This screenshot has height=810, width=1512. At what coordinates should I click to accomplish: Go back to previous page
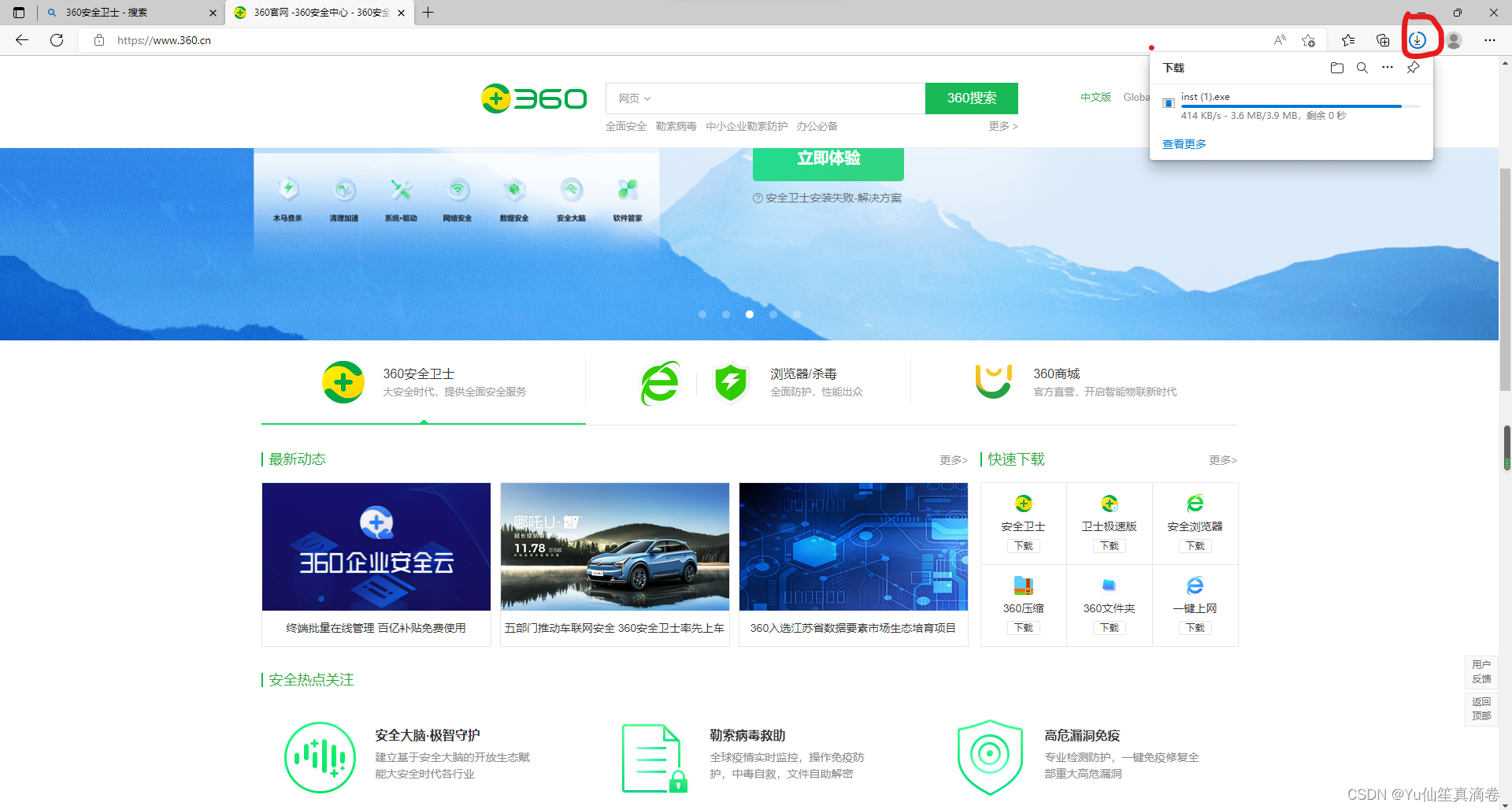[22, 40]
